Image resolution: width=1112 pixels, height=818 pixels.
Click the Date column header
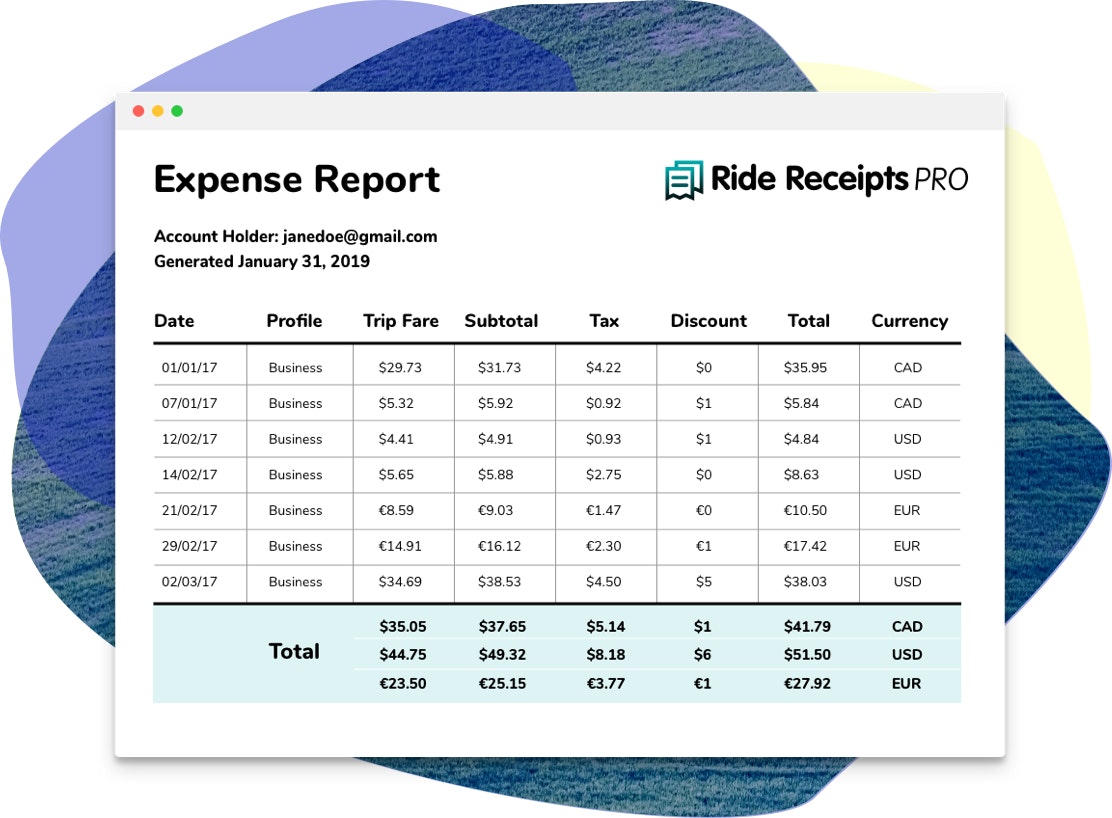(174, 321)
